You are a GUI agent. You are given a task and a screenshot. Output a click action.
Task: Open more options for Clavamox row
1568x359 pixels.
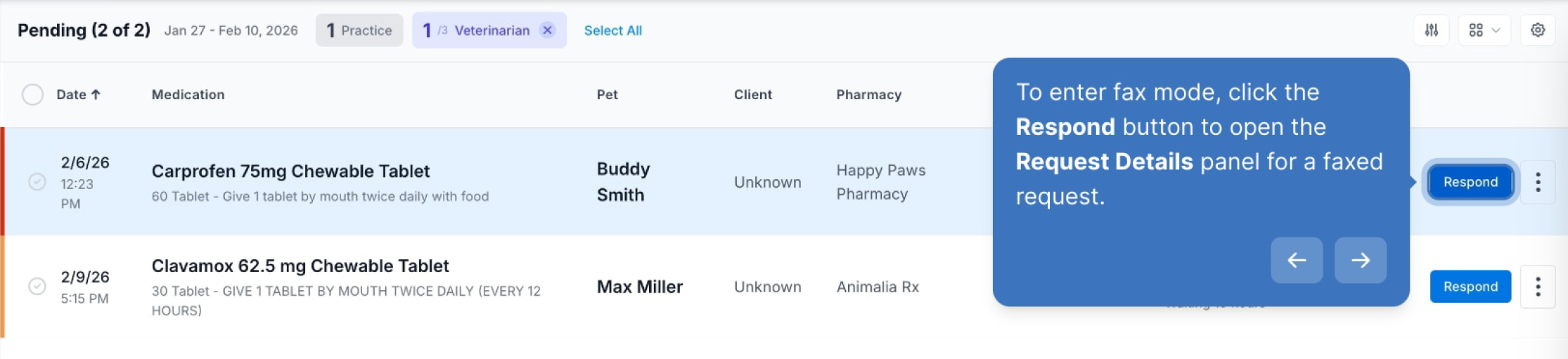[x=1538, y=287]
